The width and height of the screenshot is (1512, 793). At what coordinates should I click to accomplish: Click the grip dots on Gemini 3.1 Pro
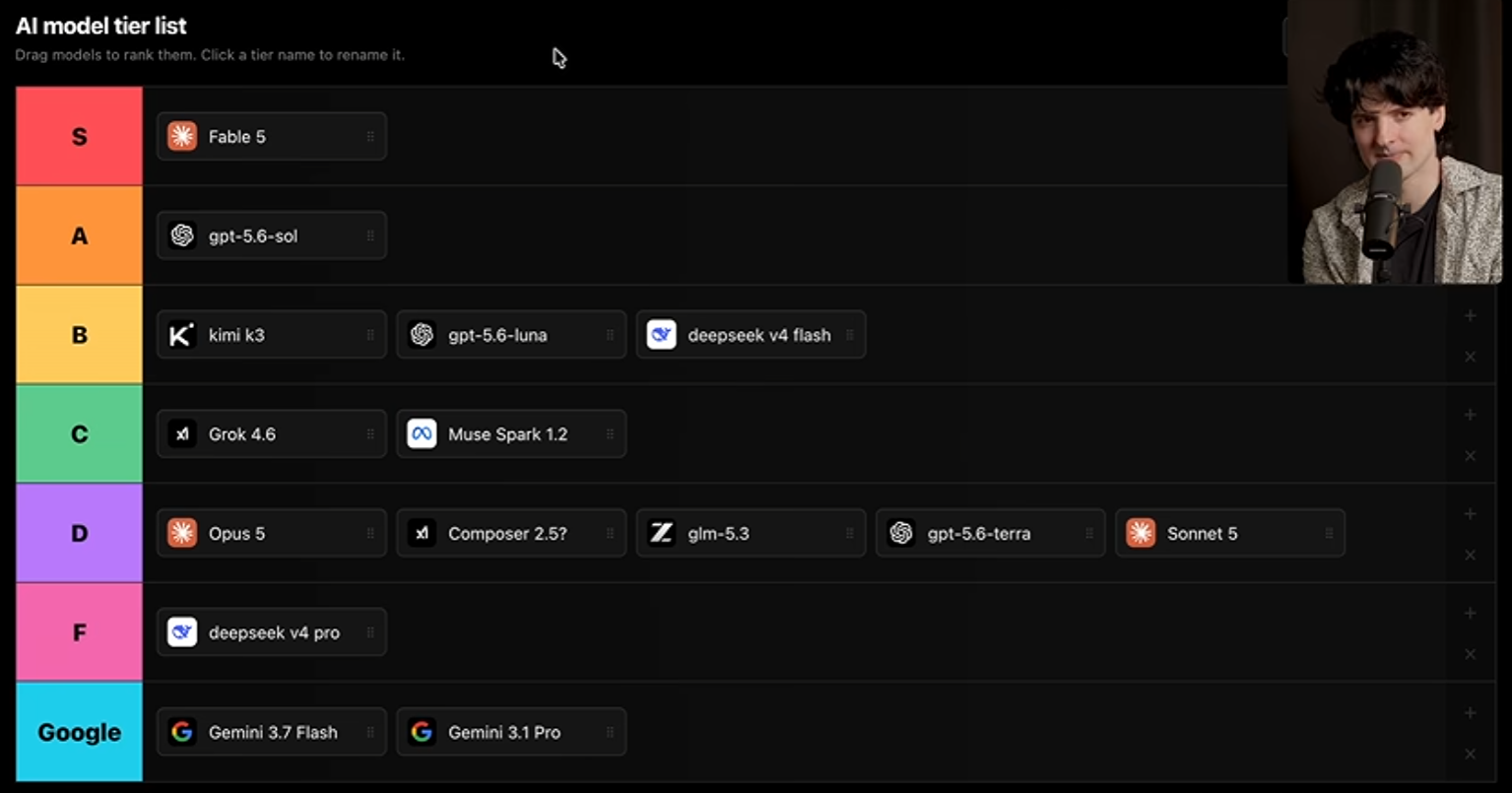(610, 732)
